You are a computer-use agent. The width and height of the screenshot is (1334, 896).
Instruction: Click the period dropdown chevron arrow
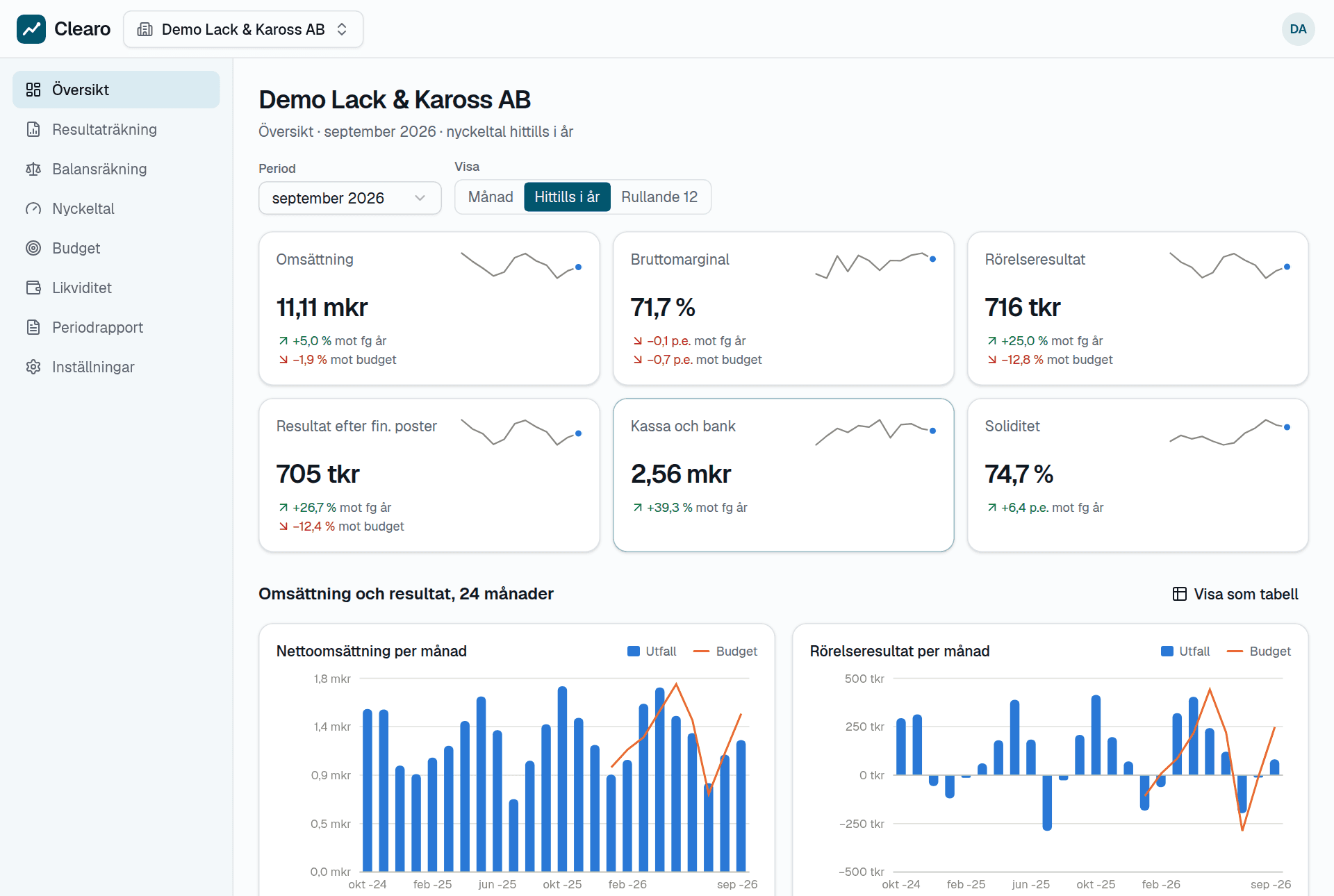[420, 198]
